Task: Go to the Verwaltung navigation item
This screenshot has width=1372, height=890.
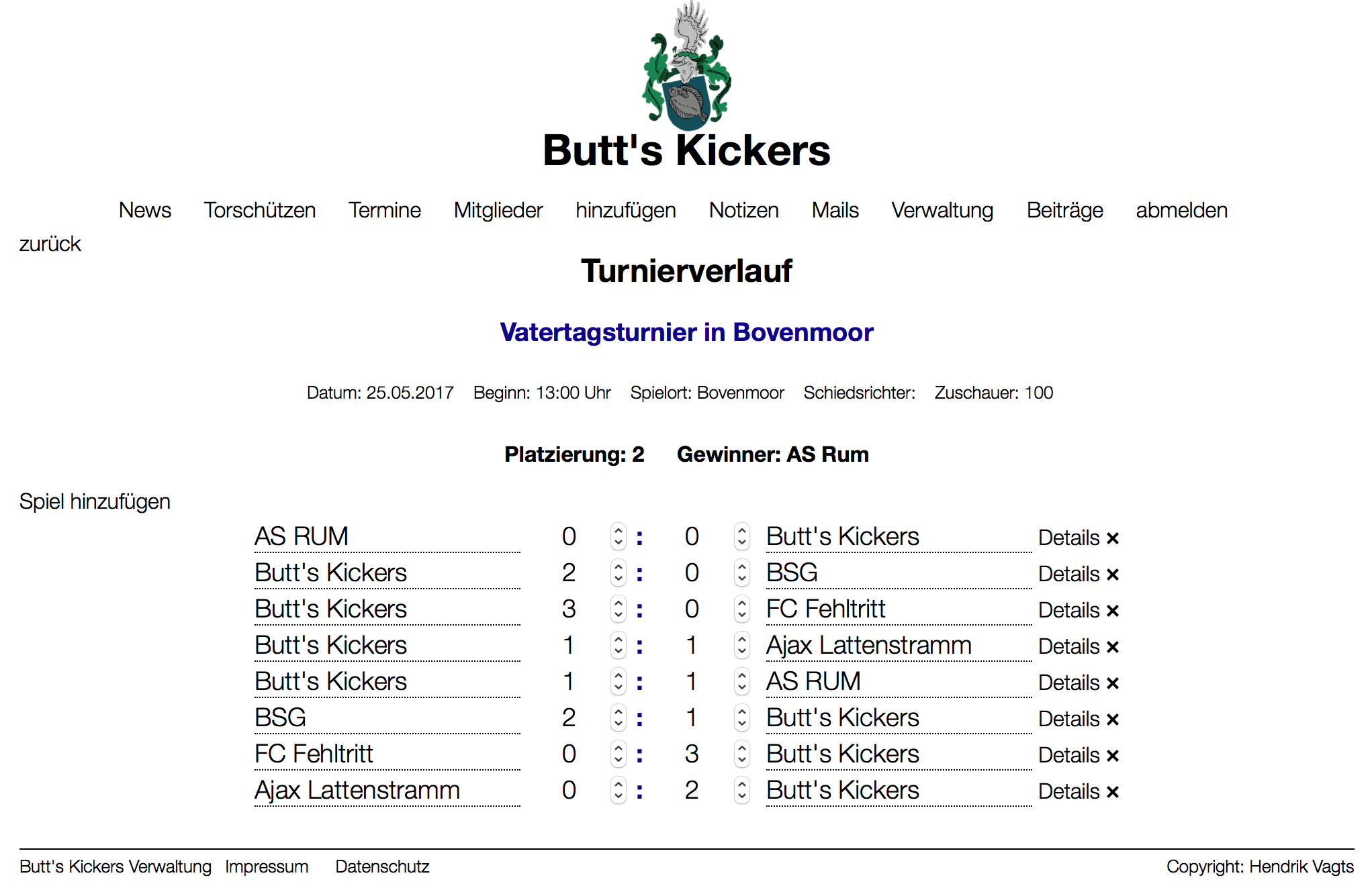Action: point(942,210)
